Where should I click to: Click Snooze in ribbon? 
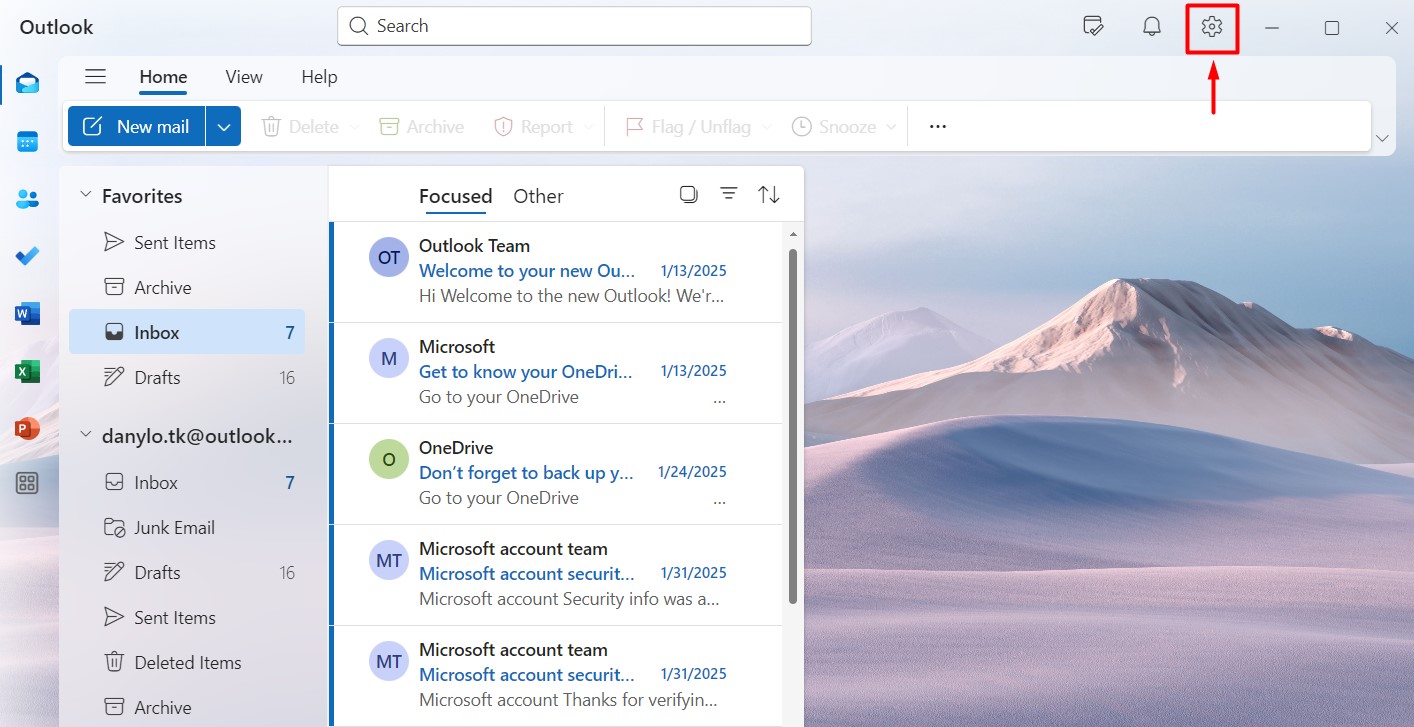[834, 127]
